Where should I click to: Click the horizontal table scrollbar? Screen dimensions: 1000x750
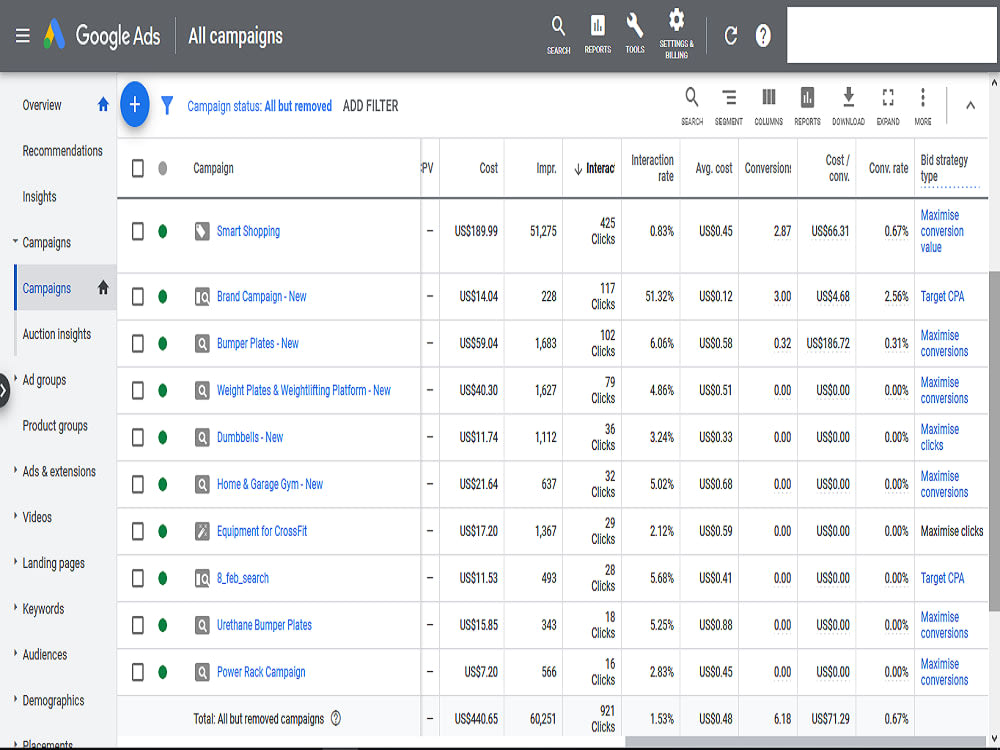pyautogui.click(x=807, y=742)
